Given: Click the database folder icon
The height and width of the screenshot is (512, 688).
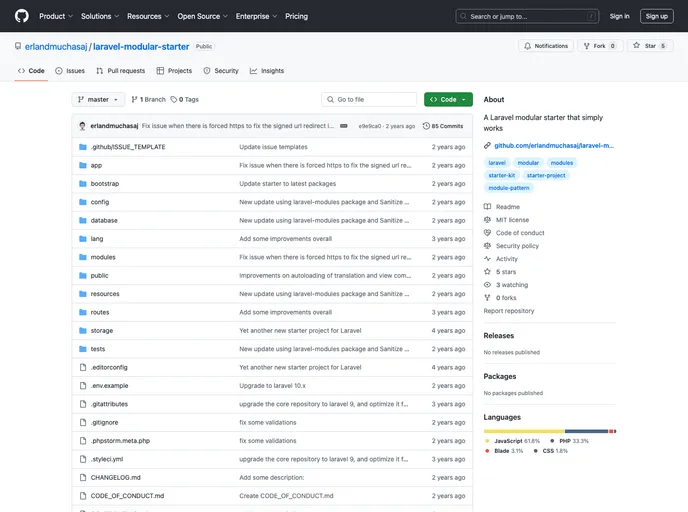Looking at the screenshot, I should (82, 220).
